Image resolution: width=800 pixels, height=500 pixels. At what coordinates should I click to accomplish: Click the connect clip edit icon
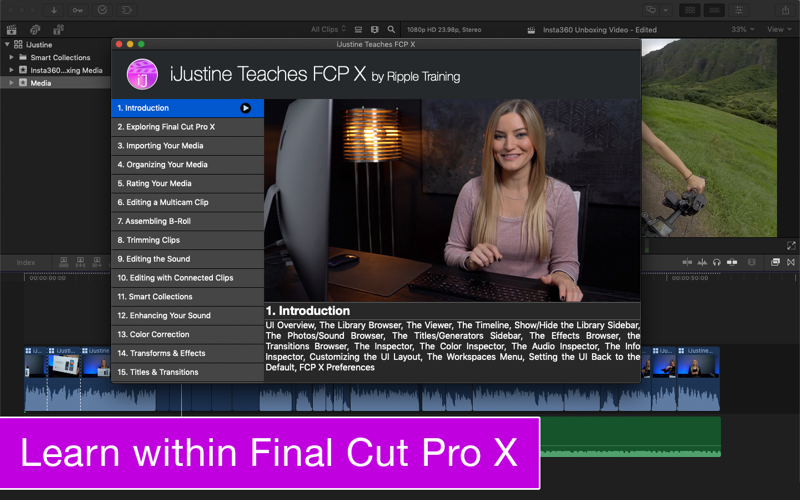tap(64, 262)
